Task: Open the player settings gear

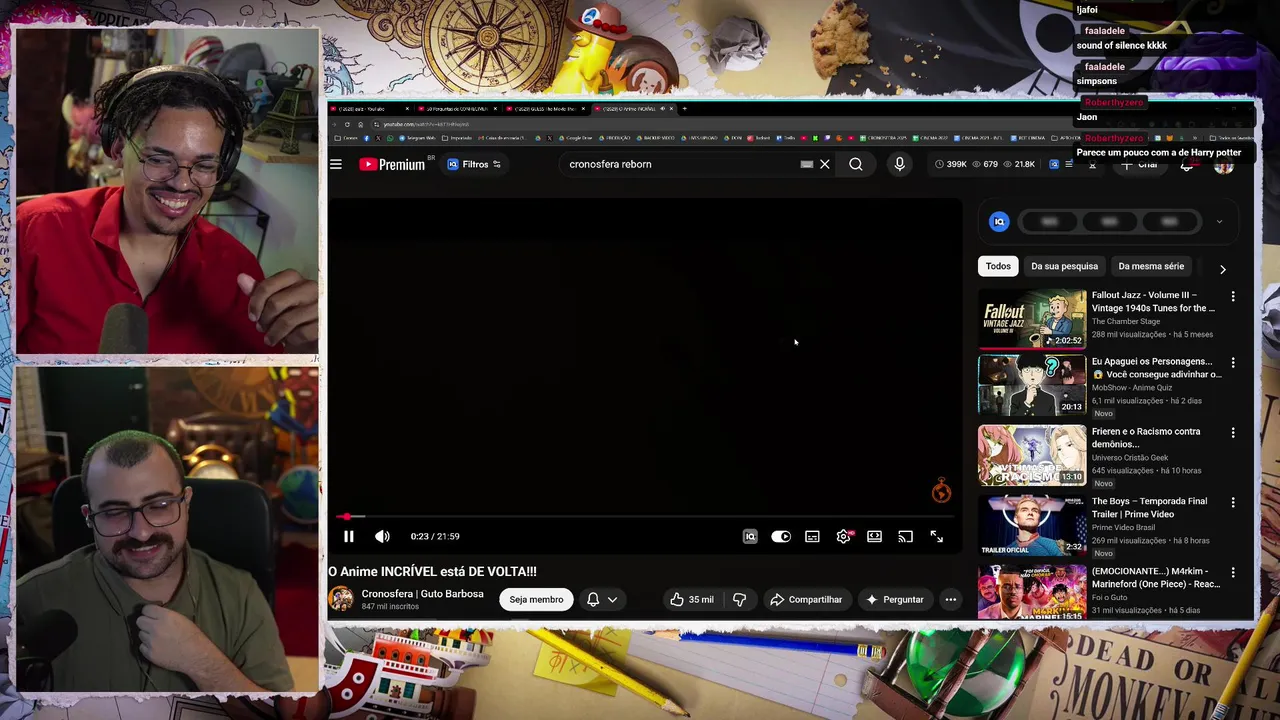Action: coord(843,536)
